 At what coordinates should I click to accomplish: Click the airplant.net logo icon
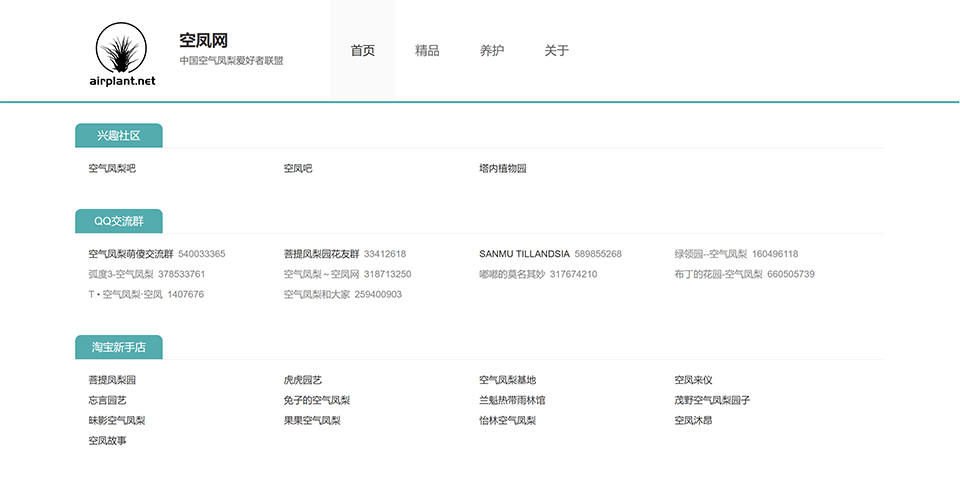click(x=123, y=55)
